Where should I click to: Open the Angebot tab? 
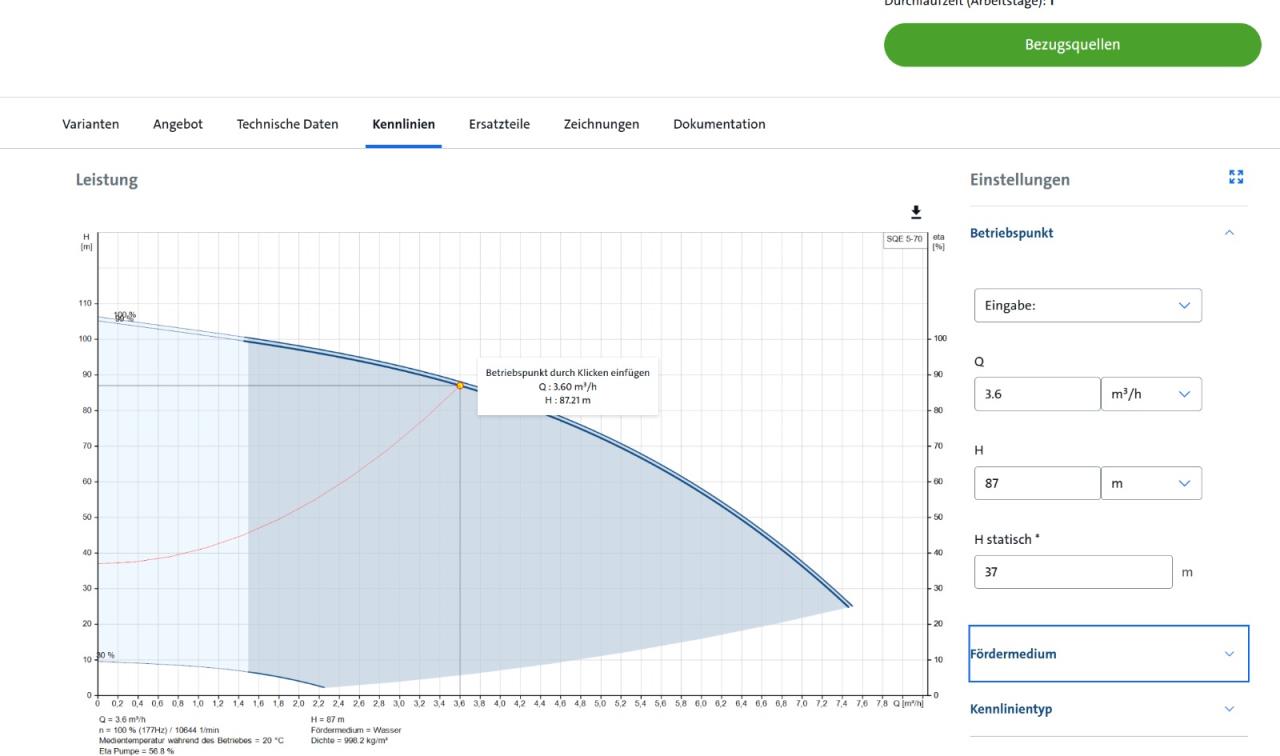pyautogui.click(x=178, y=124)
